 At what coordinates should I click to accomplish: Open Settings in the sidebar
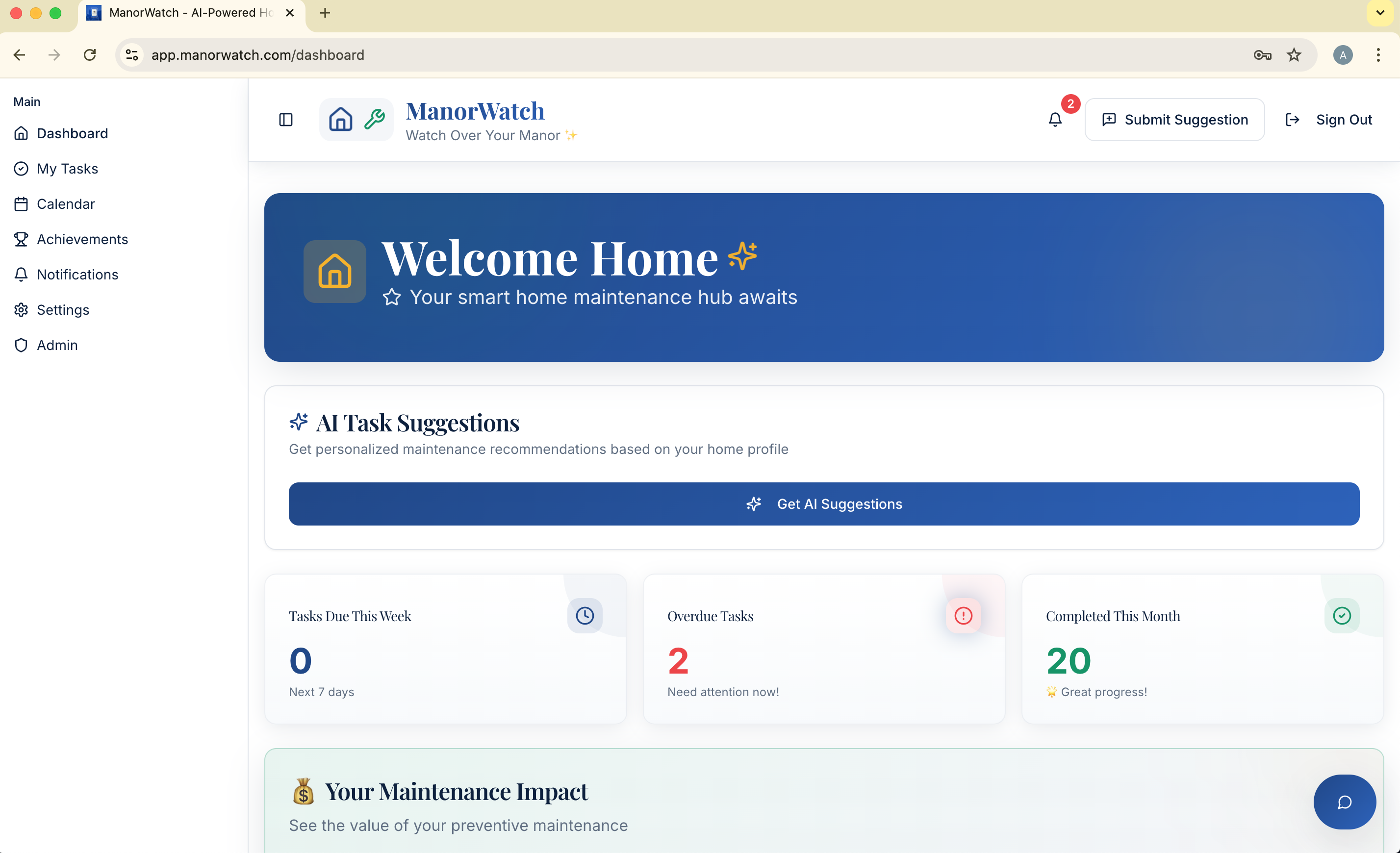(62, 309)
